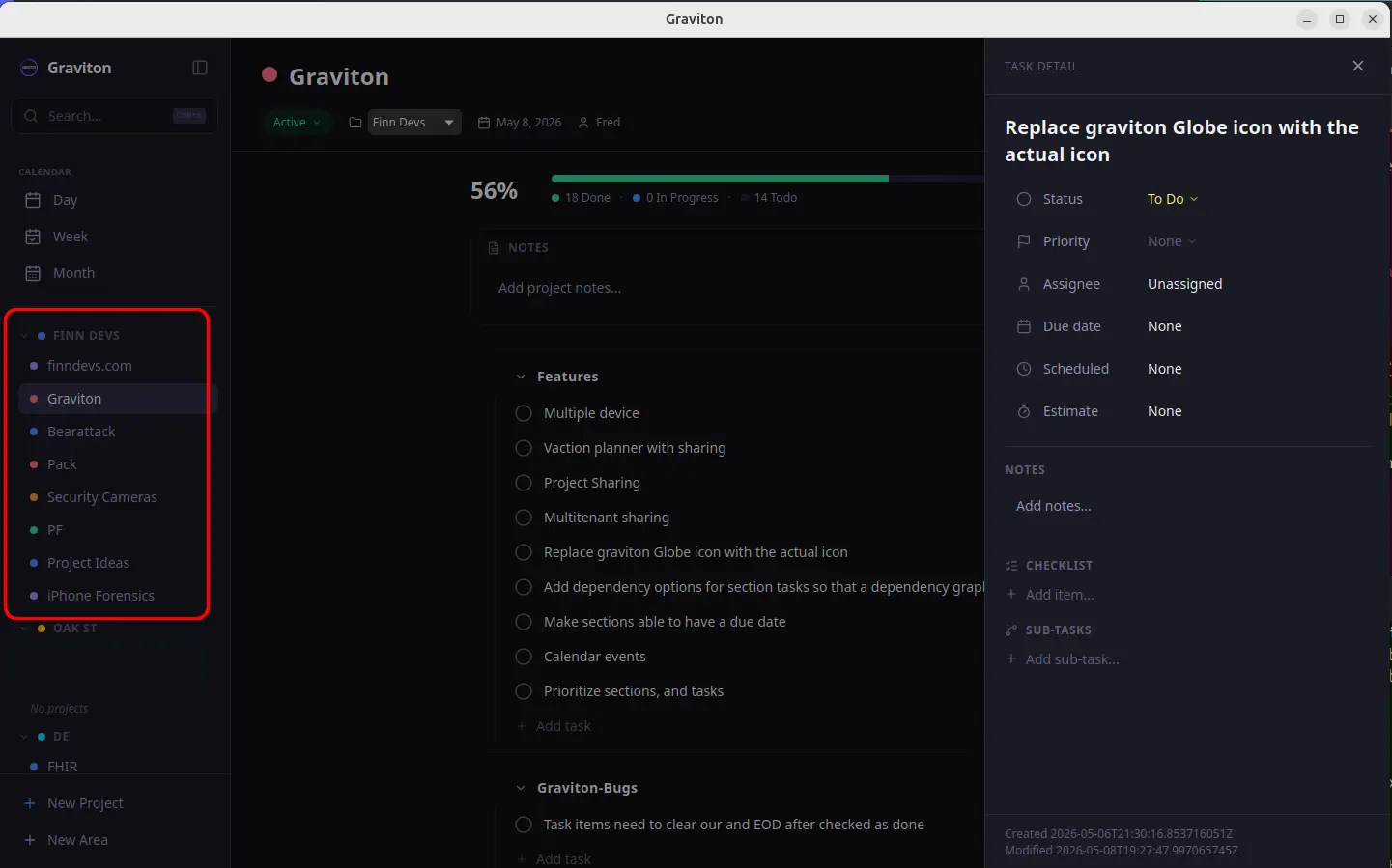Complete the Replace graviton Globe icon task
The image size is (1392, 868).
[524, 552]
